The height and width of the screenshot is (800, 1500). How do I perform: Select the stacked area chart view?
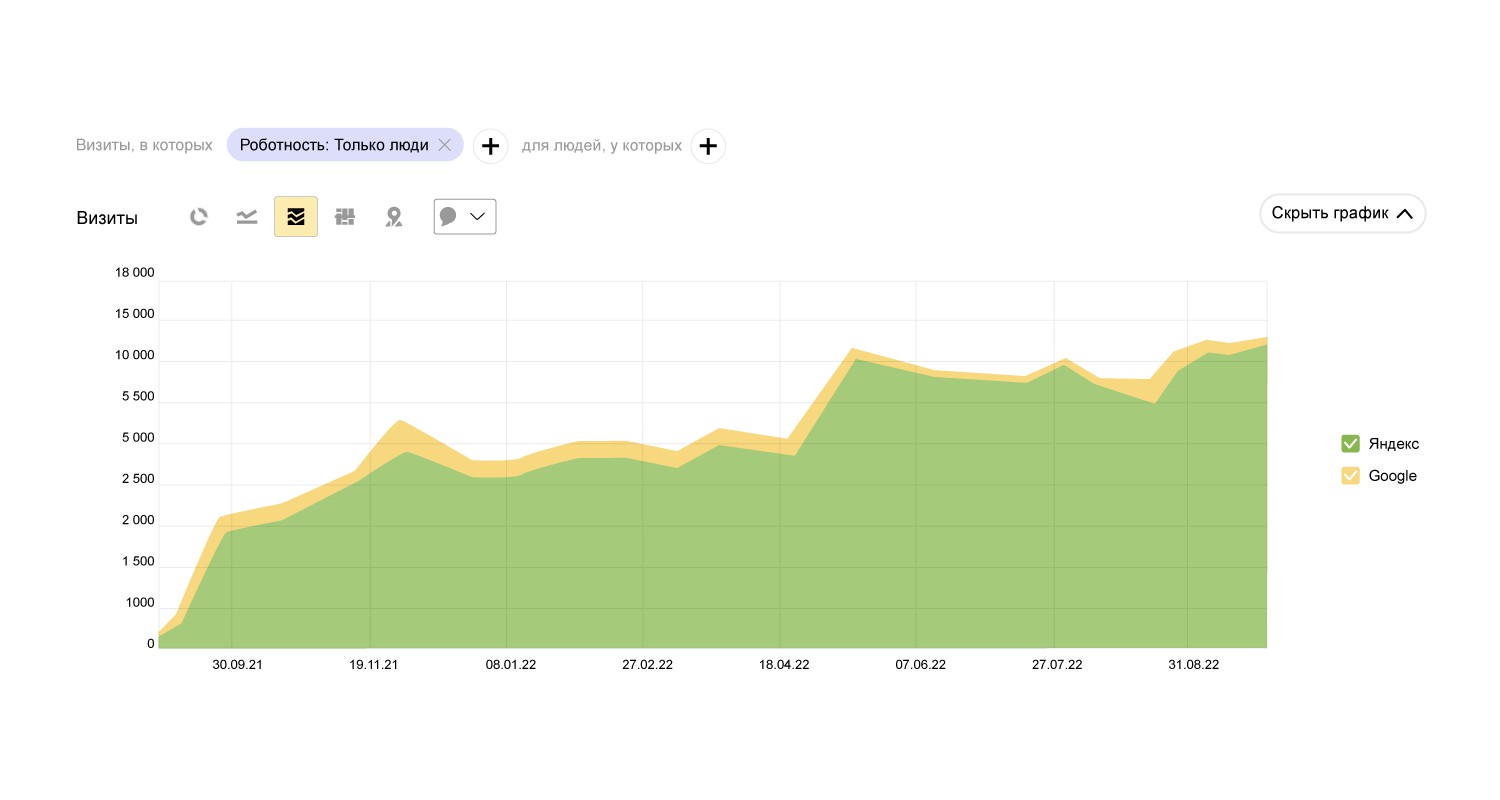tap(296, 217)
